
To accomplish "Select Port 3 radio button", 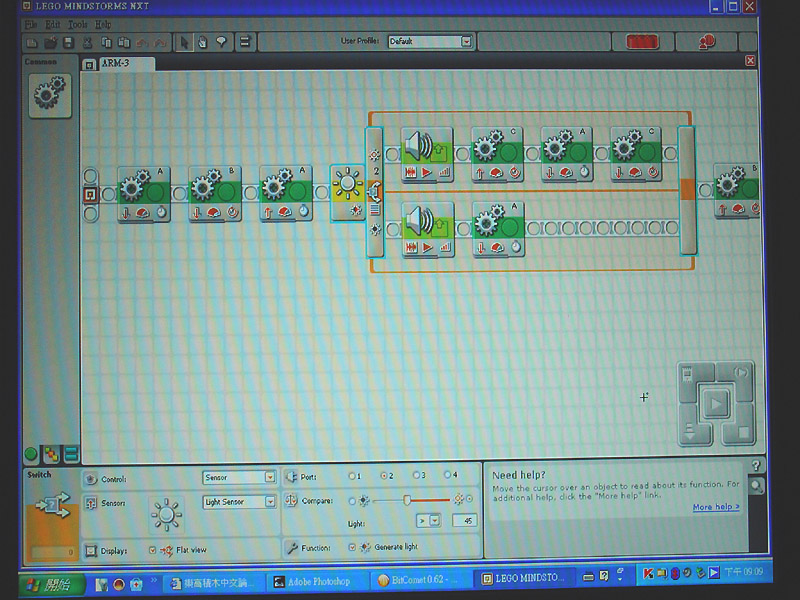I will click(416, 475).
